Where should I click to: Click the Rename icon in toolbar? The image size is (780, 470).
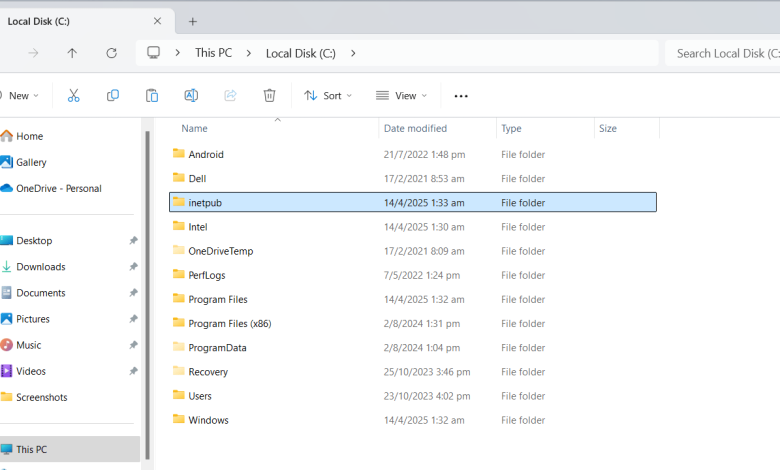[191, 95]
